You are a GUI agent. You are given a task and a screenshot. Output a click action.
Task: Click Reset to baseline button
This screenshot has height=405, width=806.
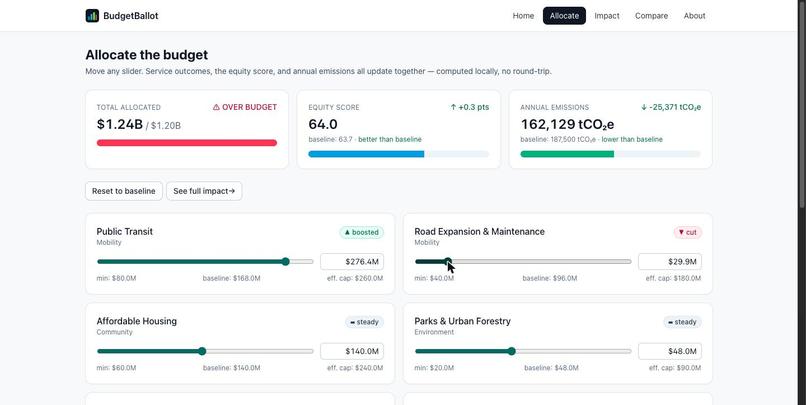(123, 191)
